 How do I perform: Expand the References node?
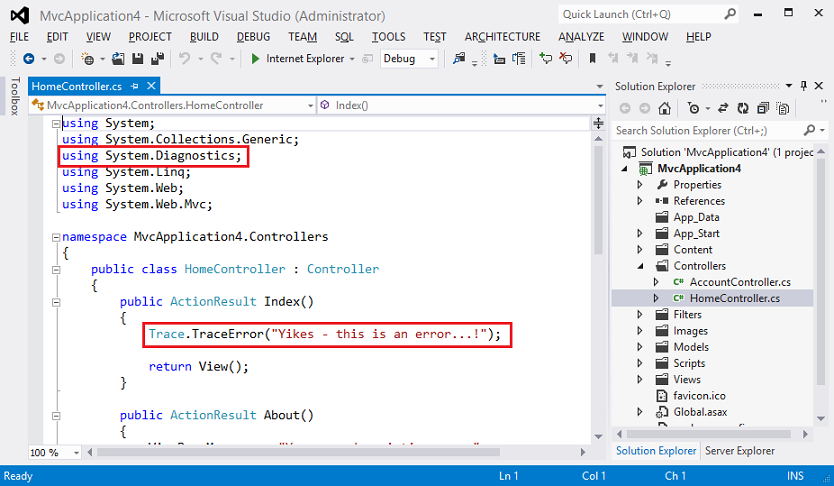[640, 201]
